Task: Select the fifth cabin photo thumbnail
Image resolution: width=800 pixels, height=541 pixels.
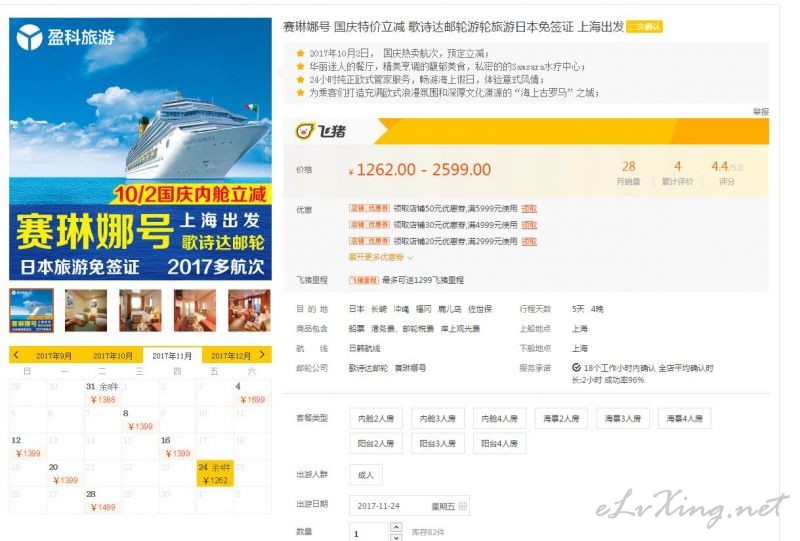Action: click(249, 311)
